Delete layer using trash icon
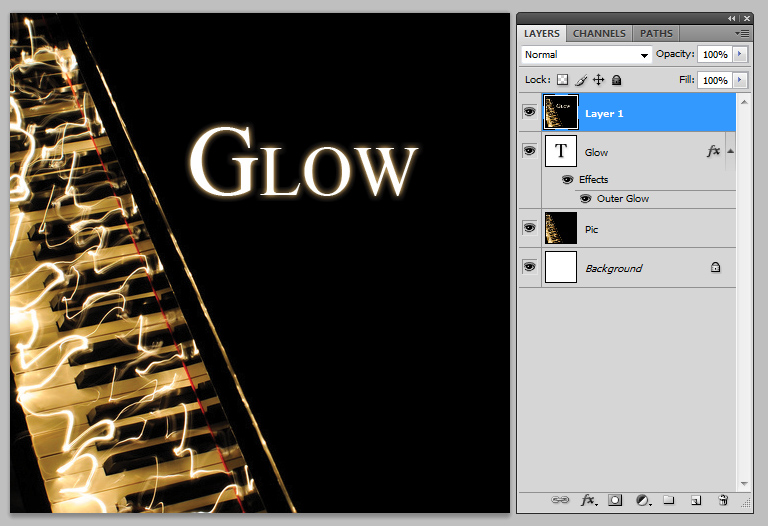 pos(723,500)
